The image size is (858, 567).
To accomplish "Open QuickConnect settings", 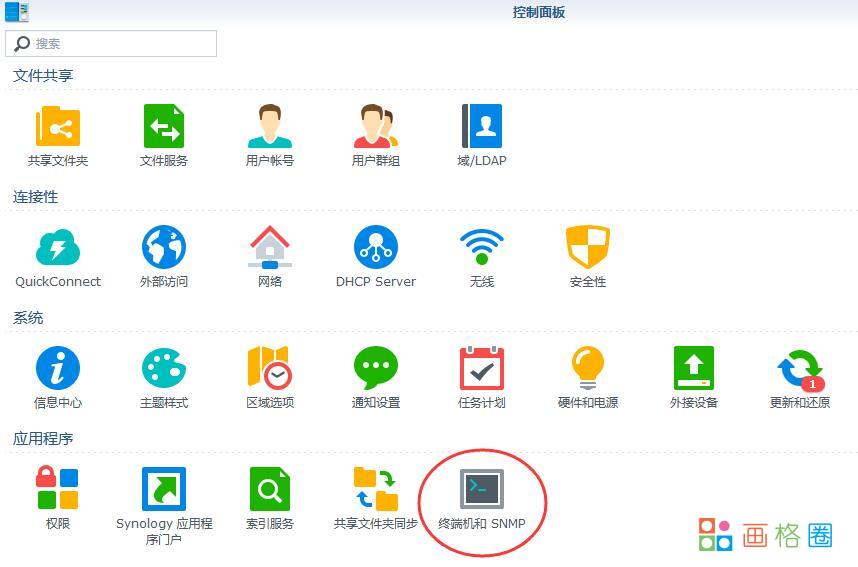I will 58,247.
